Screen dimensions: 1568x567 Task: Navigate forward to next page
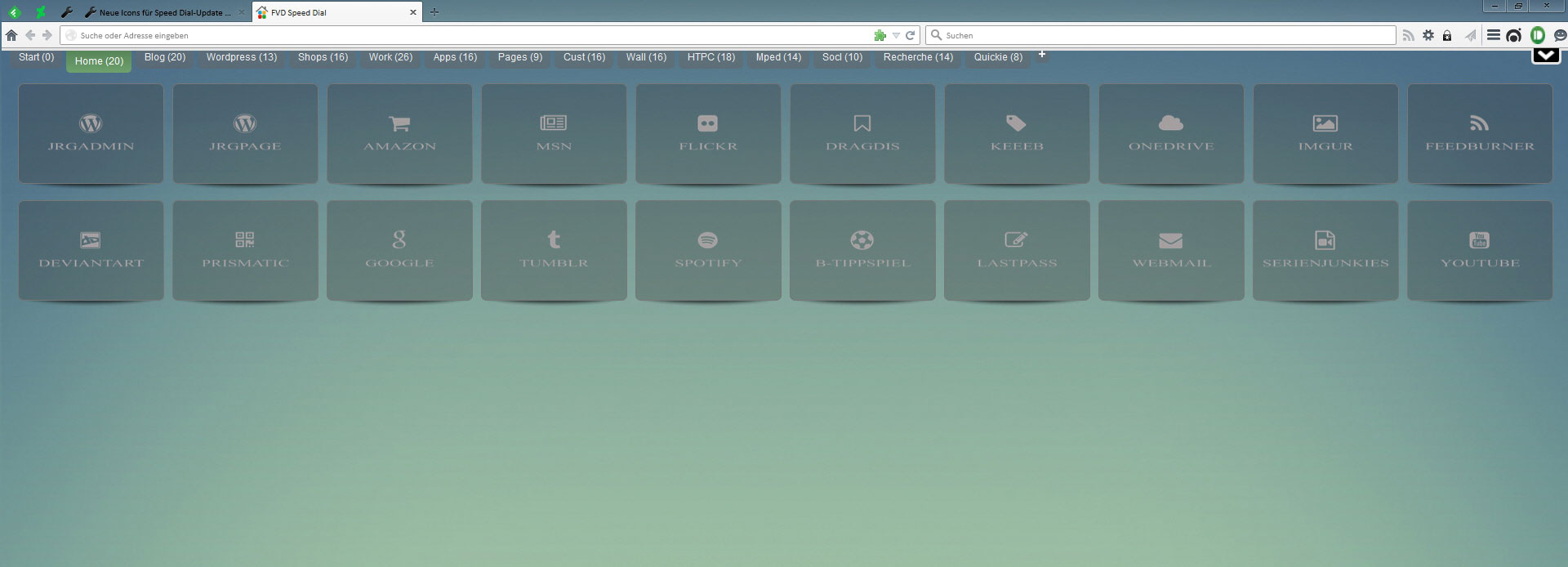point(47,35)
